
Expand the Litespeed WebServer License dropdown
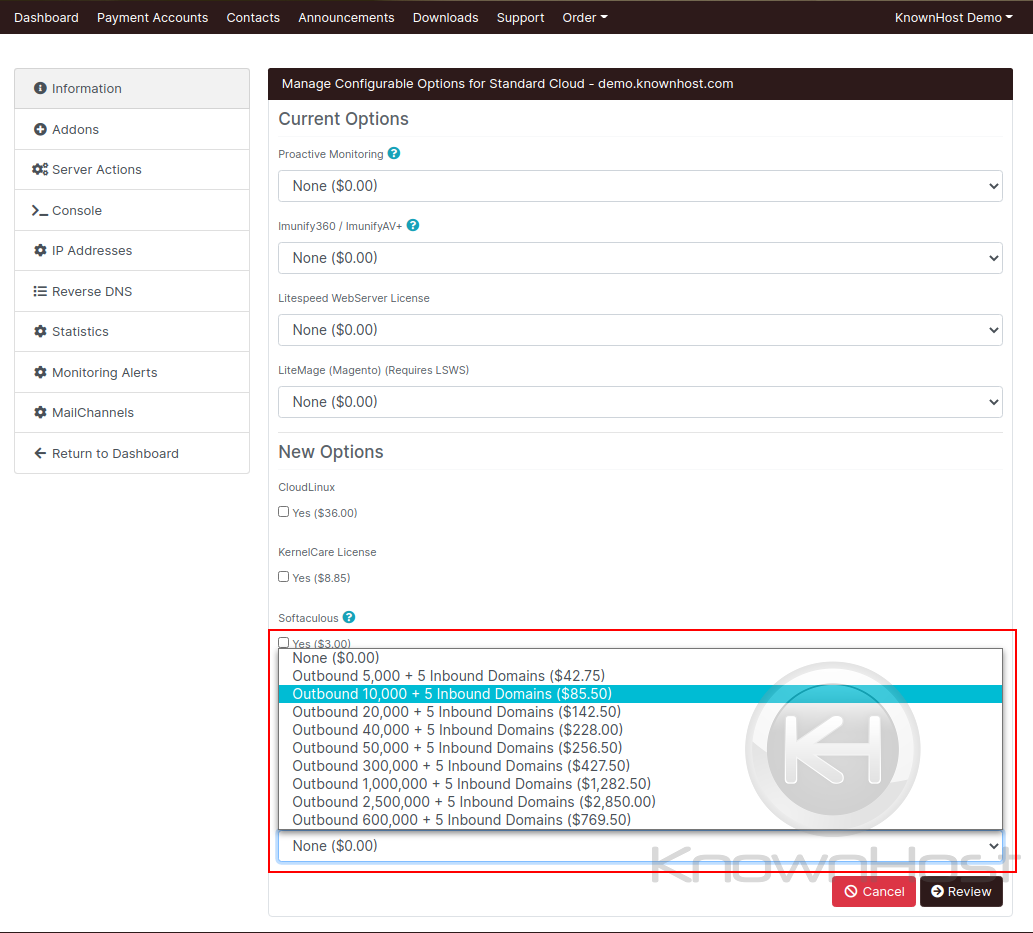pos(640,329)
